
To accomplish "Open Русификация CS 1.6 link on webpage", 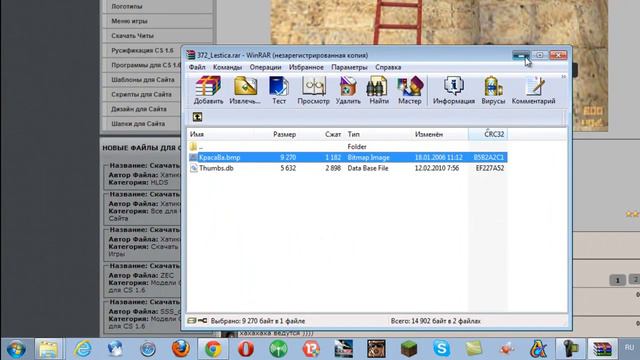I will click(142, 51).
